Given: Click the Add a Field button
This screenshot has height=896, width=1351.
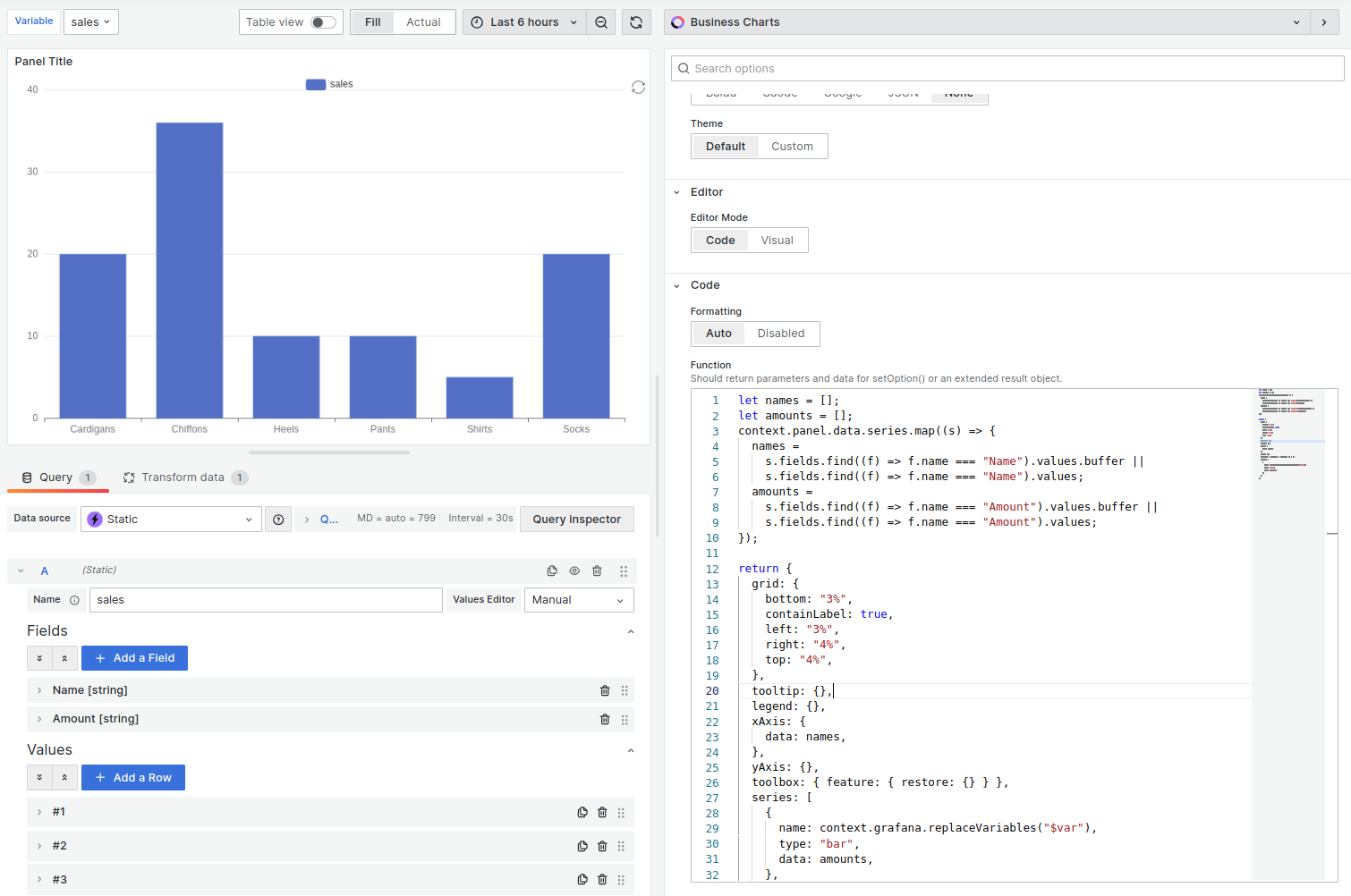Looking at the screenshot, I should pyautogui.click(x=134, y=657).
